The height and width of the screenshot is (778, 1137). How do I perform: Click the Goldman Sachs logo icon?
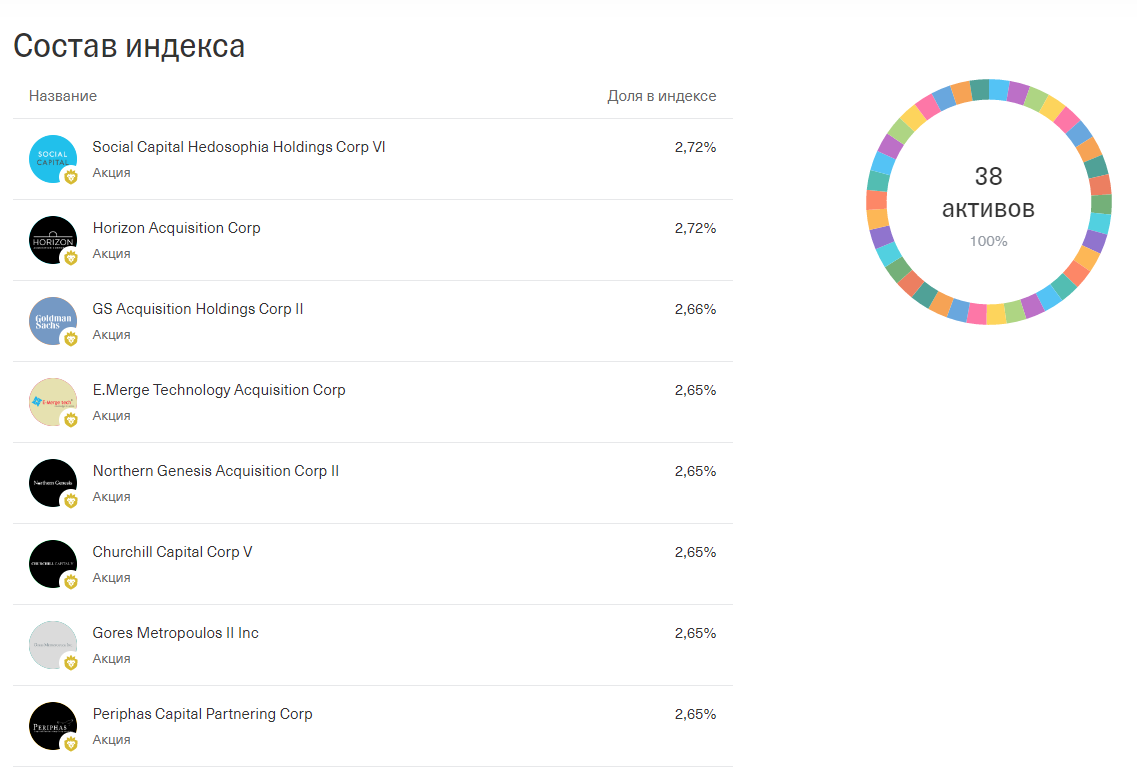click(x=53, y=321)
